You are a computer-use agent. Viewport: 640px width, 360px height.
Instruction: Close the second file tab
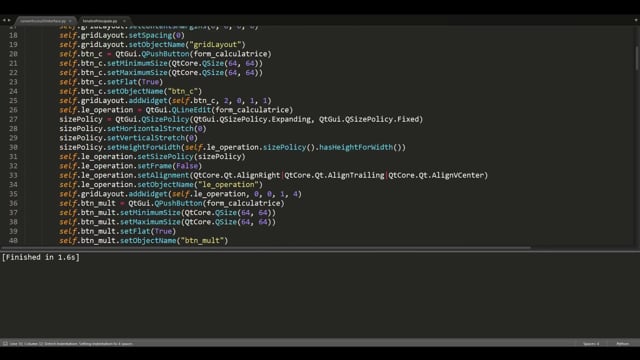point(124,20)
